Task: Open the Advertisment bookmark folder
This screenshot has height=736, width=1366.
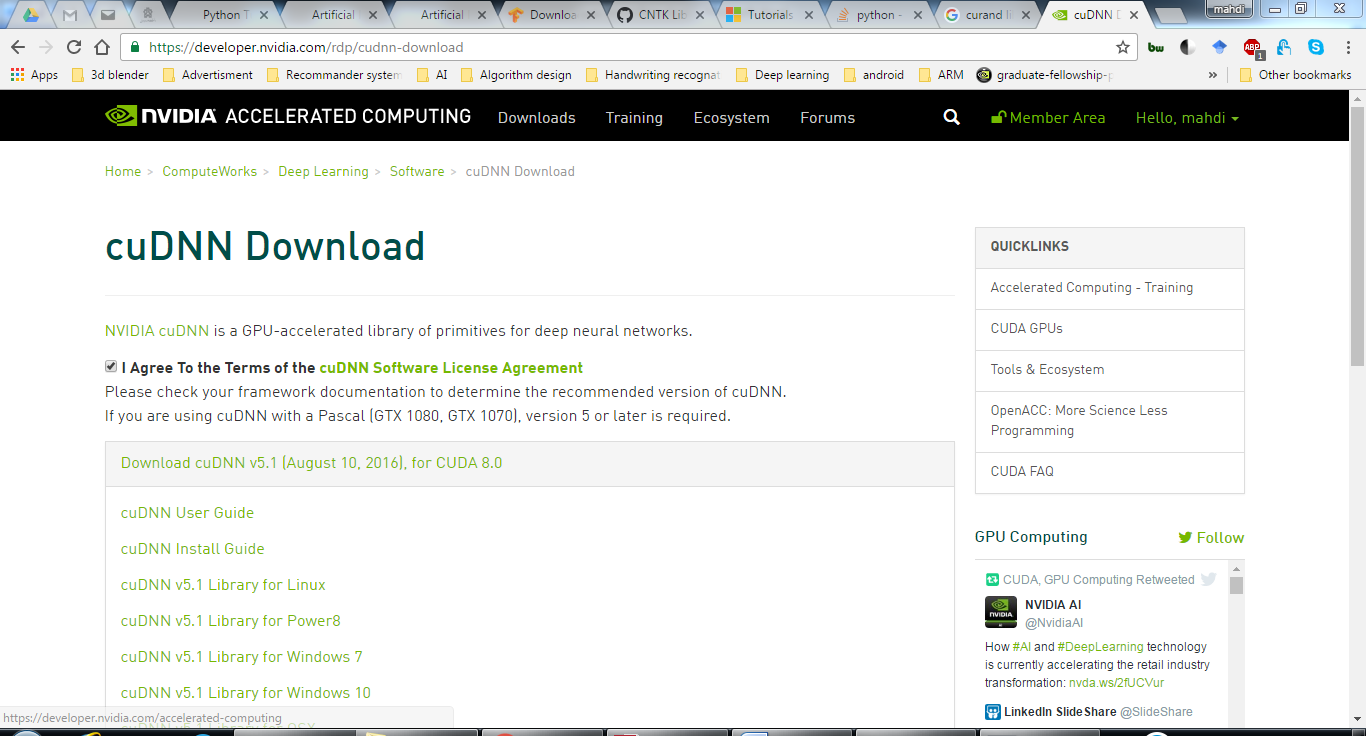Action: coord(208,75)
